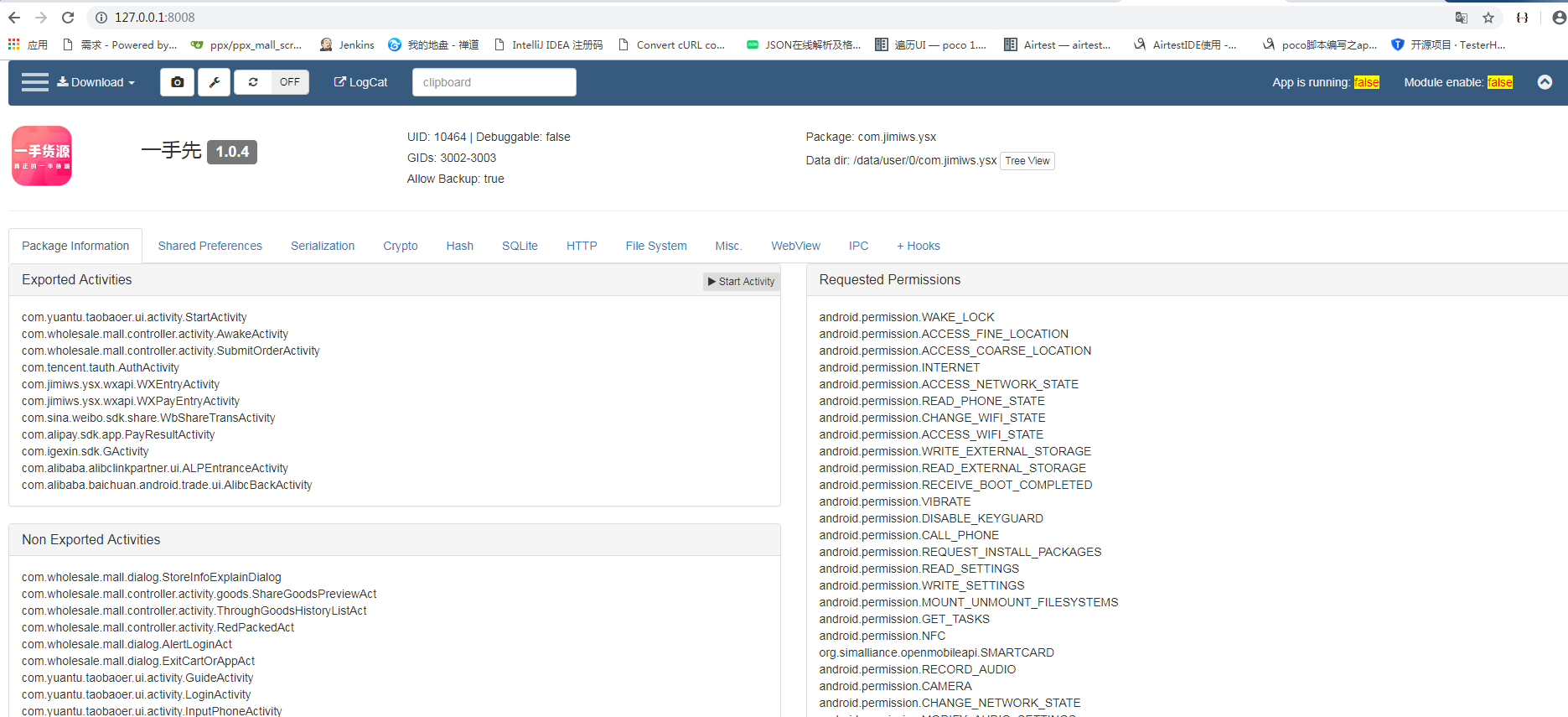
Task: Open the translate page icon in the address bar
Action: [x=1462, y=18]
